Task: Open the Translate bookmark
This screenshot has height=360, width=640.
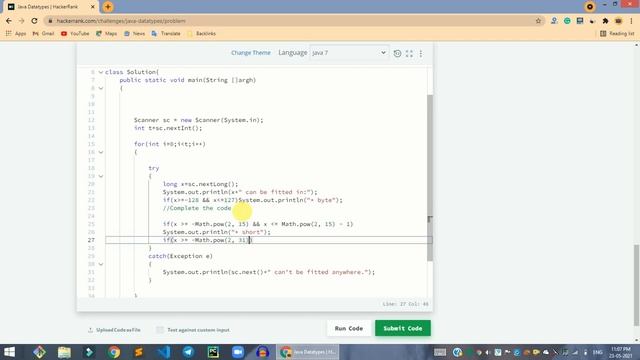Action: click(x=166, y=33)
